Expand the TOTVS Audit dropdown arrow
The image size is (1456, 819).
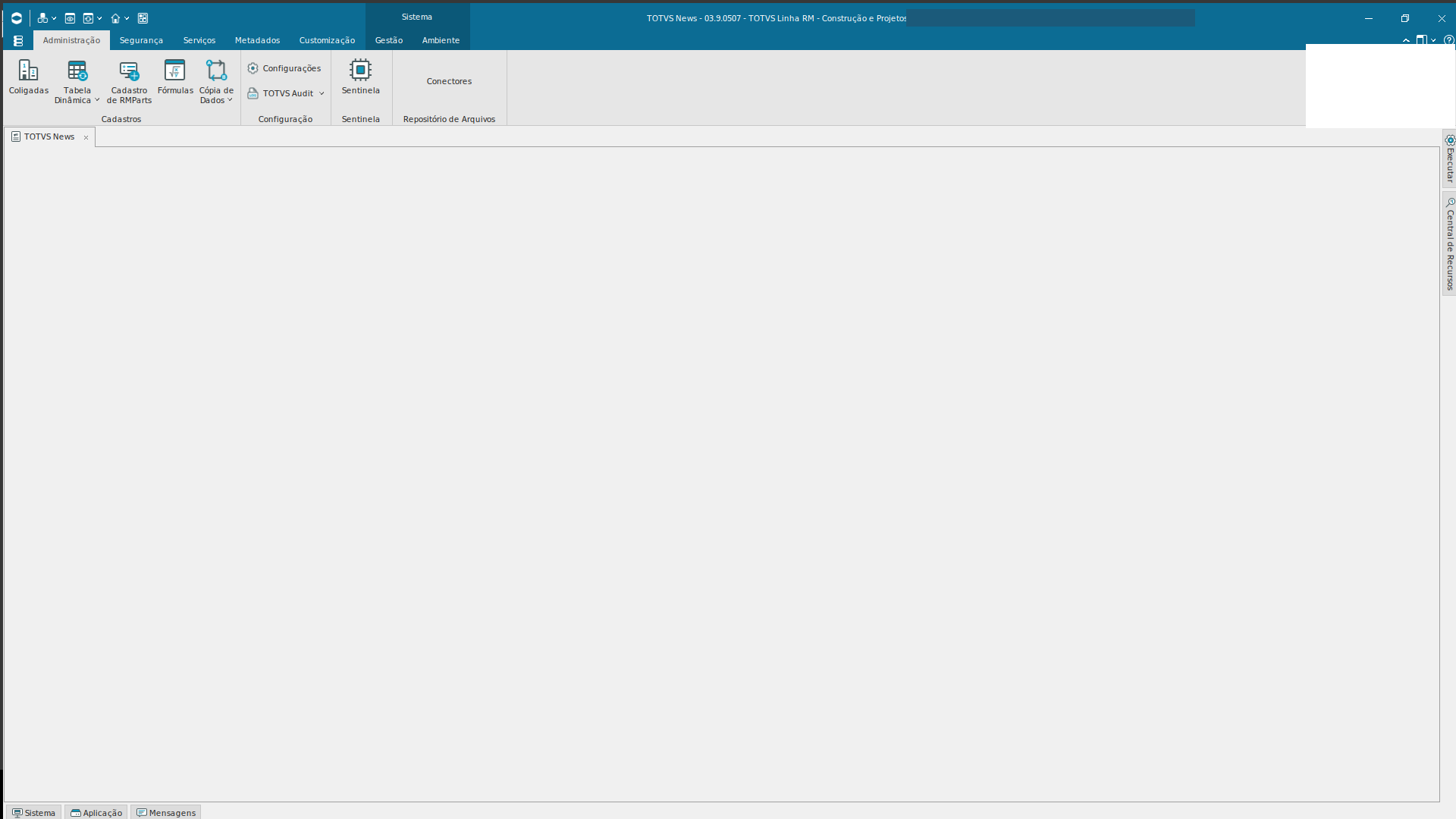pyautogui.click(x=322, y=93)
